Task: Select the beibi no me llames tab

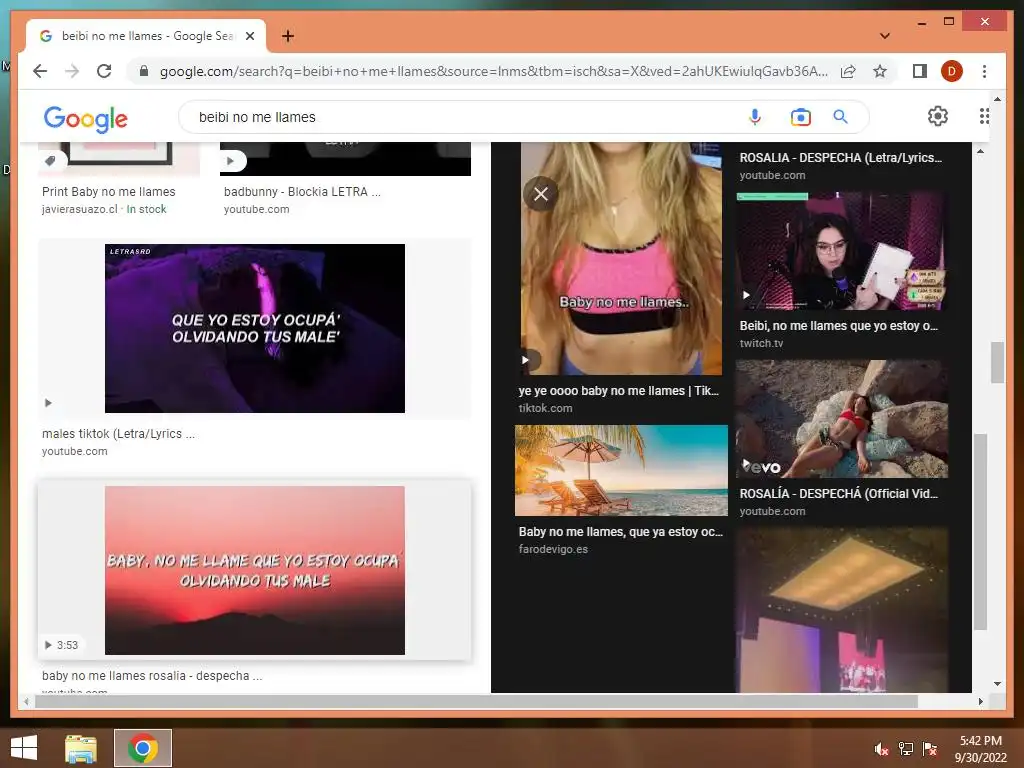Action: point(147,36)
